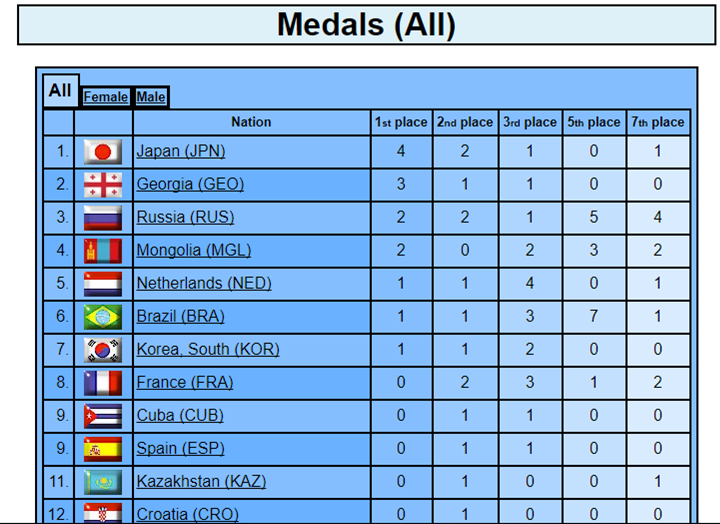This screenshot has height=524, width=720.
Task: Click the Russia flag icon
Action: coord(103,218)
